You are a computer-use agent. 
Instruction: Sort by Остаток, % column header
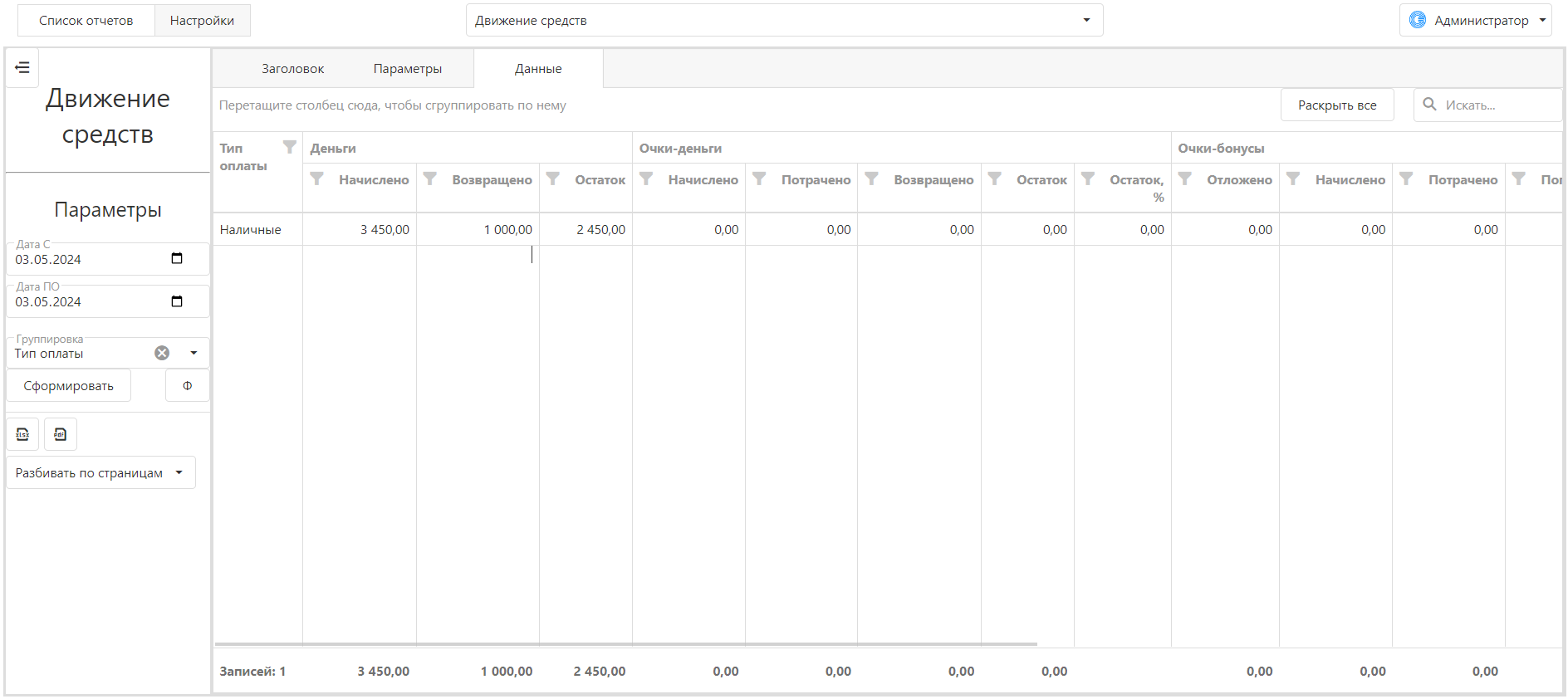(1136, 188)
